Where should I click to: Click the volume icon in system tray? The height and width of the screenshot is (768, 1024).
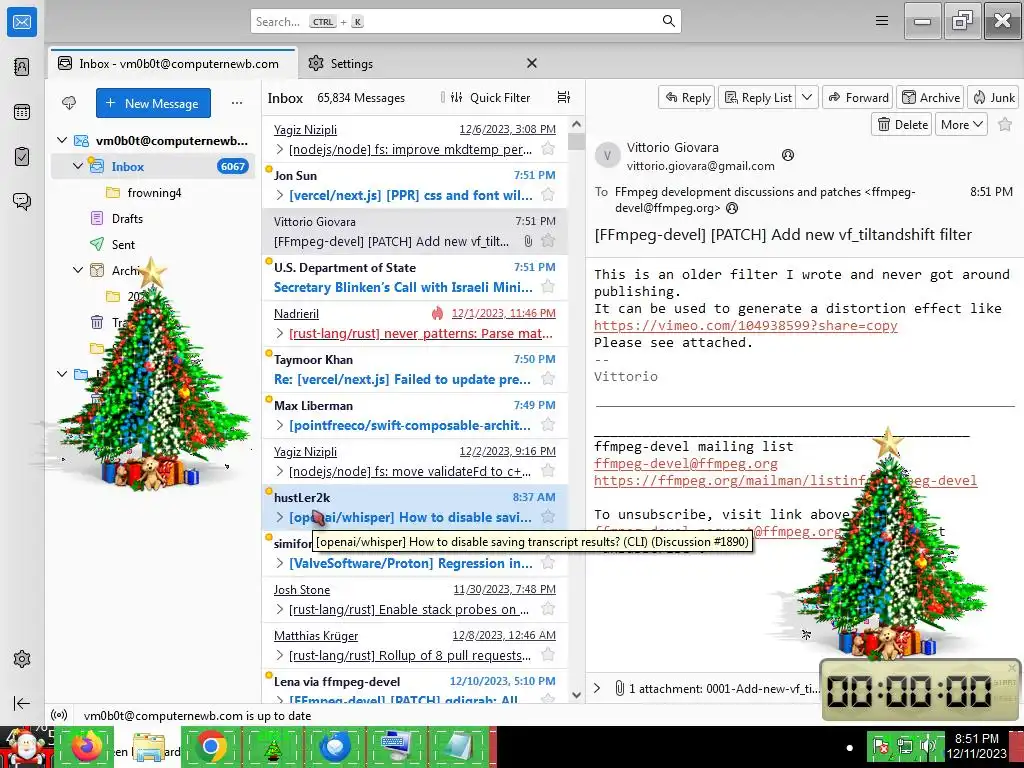[x=927, y=746]
